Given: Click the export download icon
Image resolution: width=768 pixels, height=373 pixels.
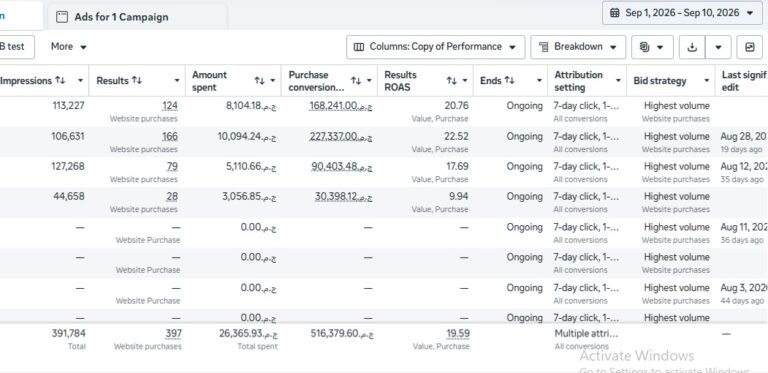Looking at the screenshot, I should [x=692, y=47].
